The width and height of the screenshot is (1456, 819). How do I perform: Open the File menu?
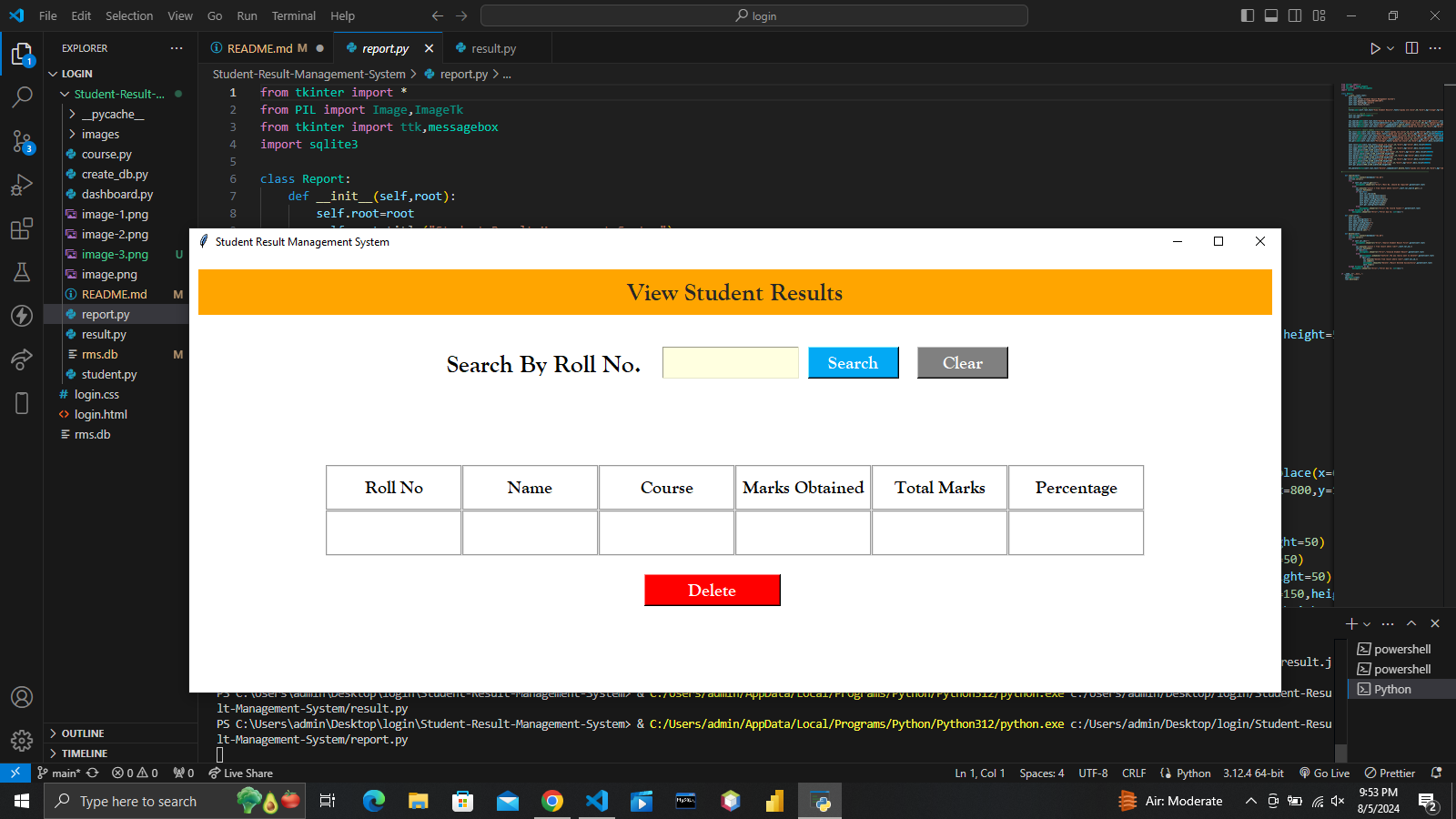click(x=48, y=15)
